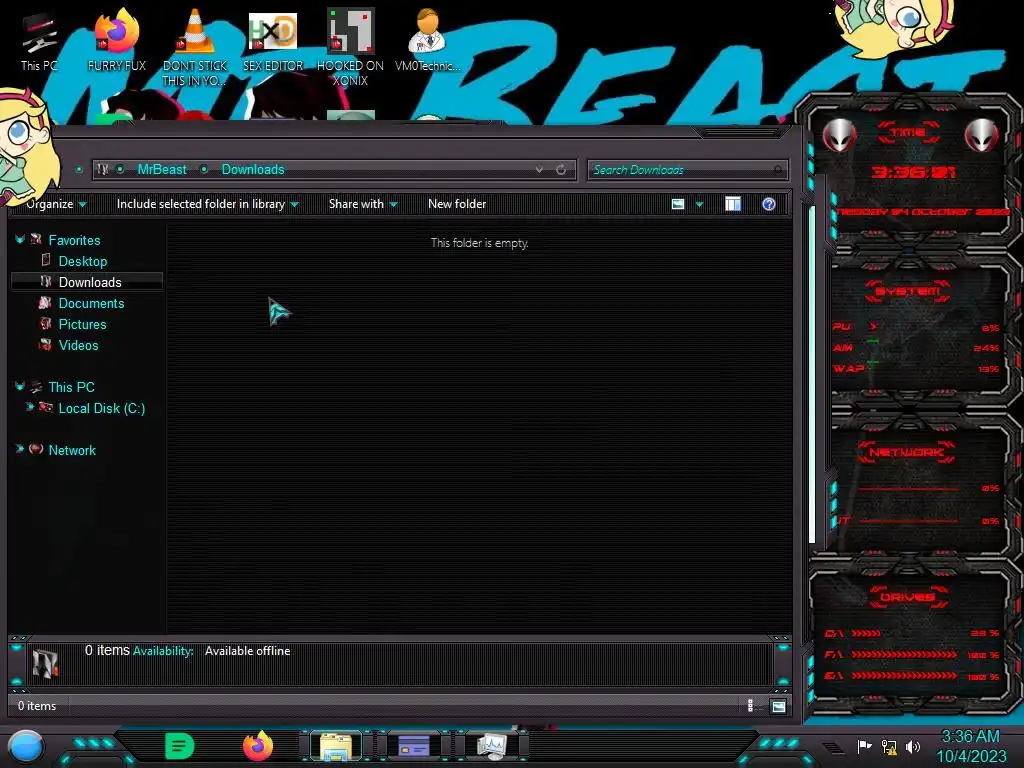
Task: Click the NETWORK gadget header
Action: pyautogui.click(x=906, y=452)
